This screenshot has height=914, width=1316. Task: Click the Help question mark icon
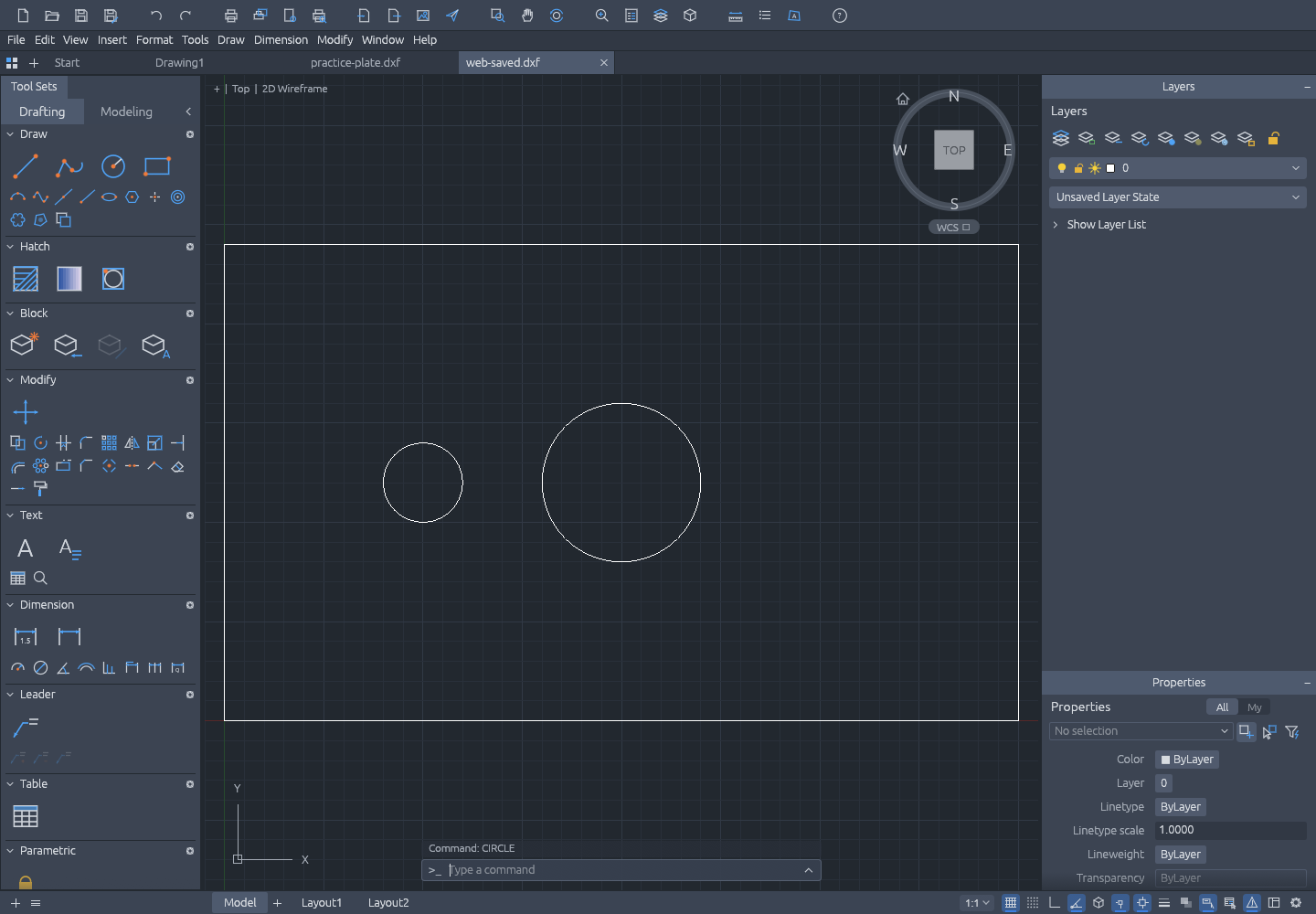840,16
